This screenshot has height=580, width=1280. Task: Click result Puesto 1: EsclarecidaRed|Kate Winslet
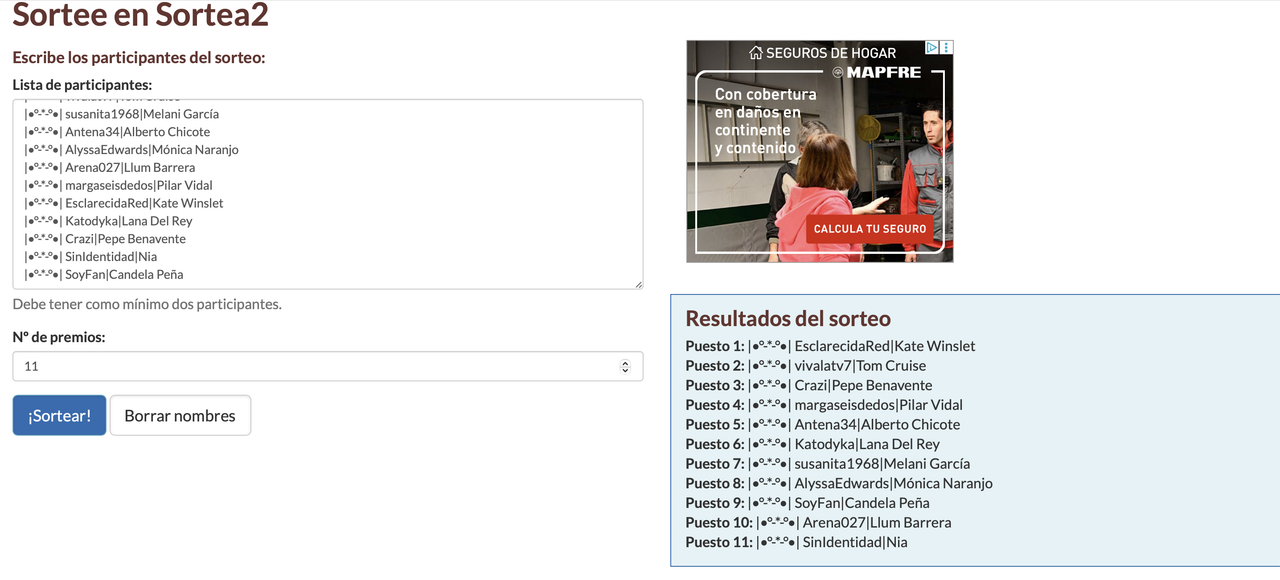coord(830,346)
